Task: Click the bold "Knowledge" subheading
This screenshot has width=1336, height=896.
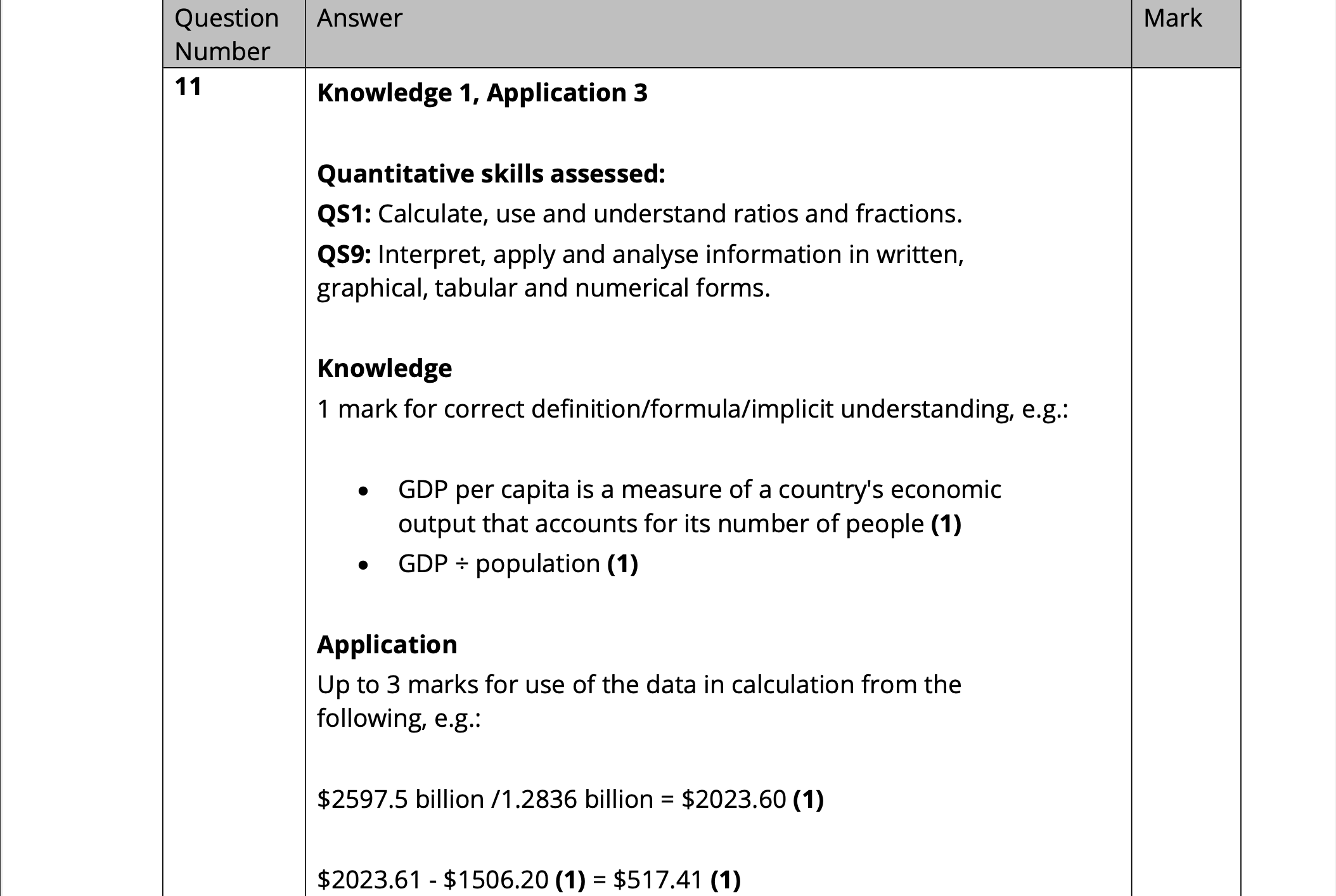Action: point(384,369)
